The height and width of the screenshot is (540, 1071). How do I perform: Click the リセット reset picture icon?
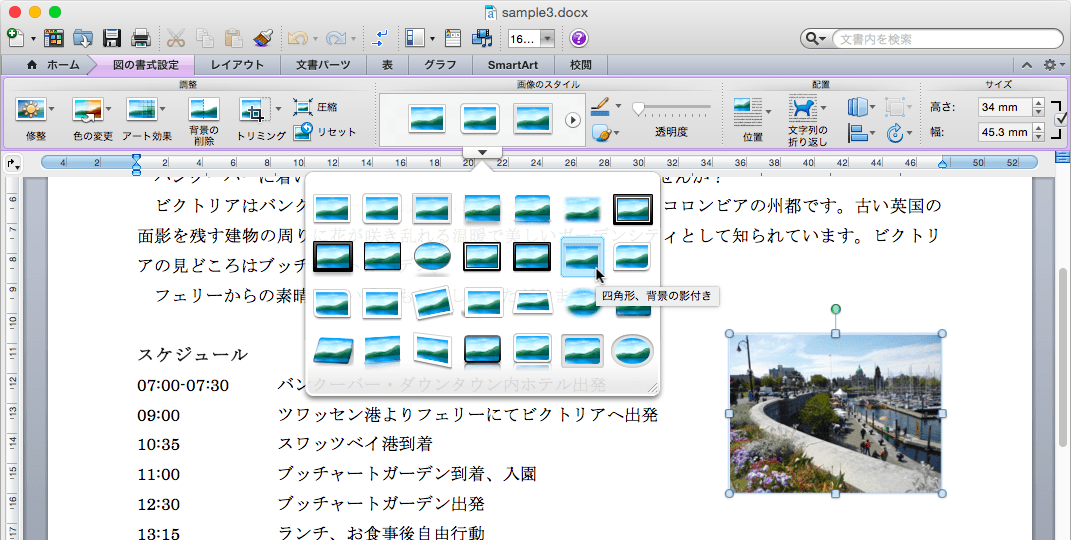click(303, 132)
